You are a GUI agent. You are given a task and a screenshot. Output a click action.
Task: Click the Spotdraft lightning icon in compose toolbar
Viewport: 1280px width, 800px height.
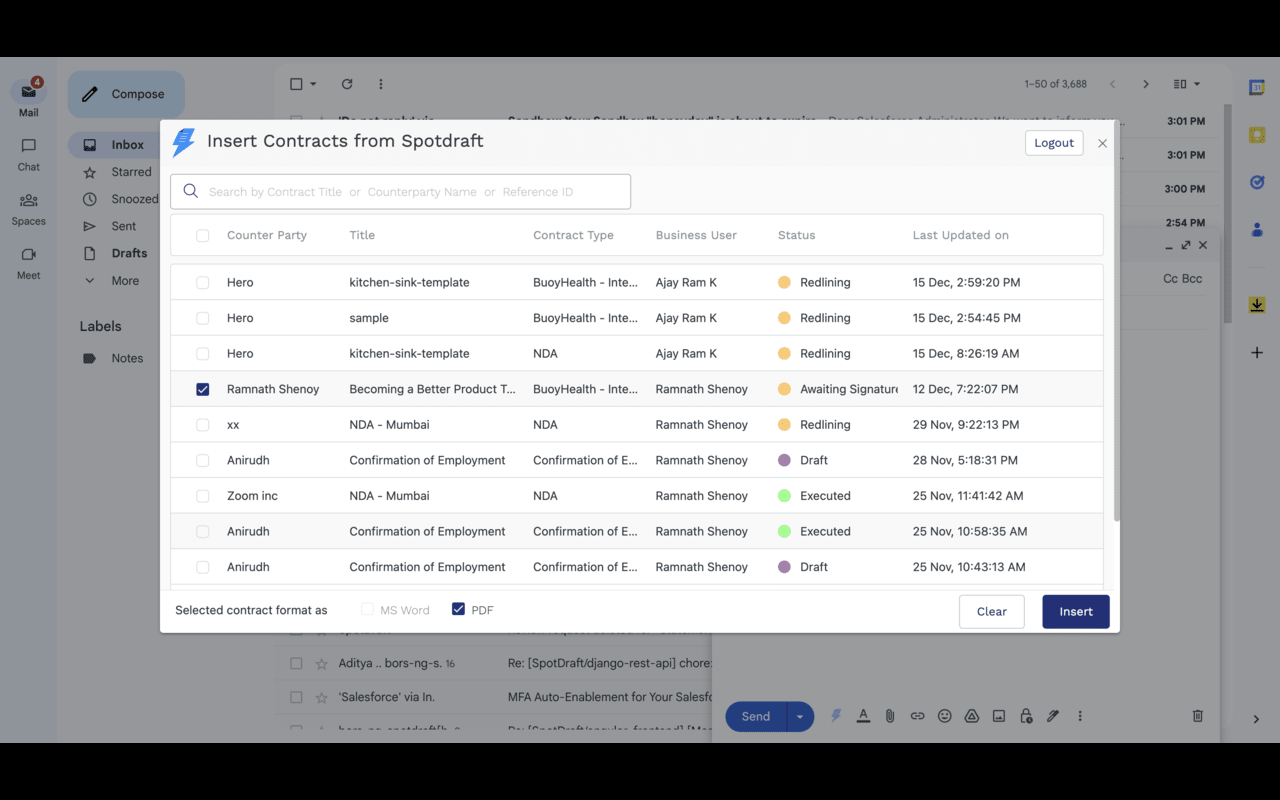(836, 716)
